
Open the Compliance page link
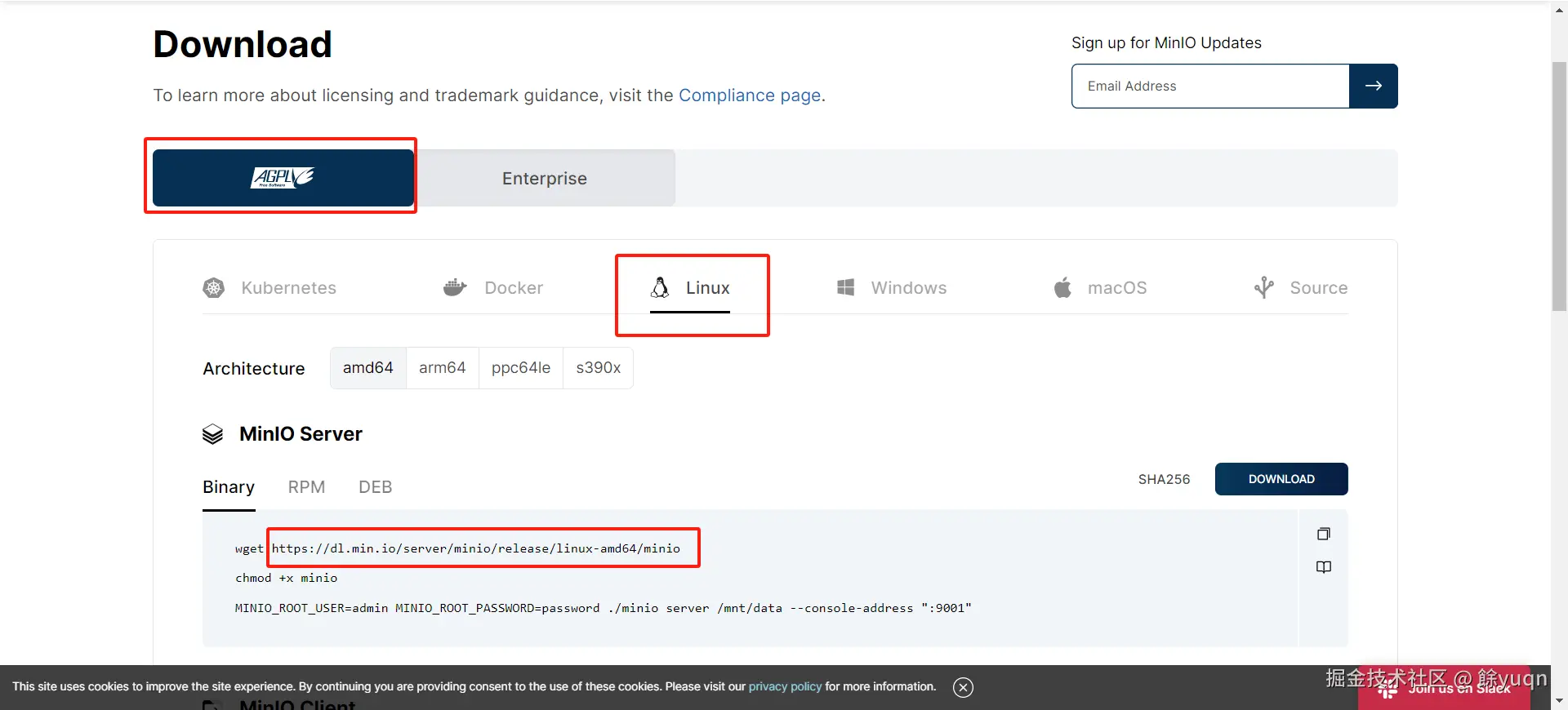tap(750, 95)
